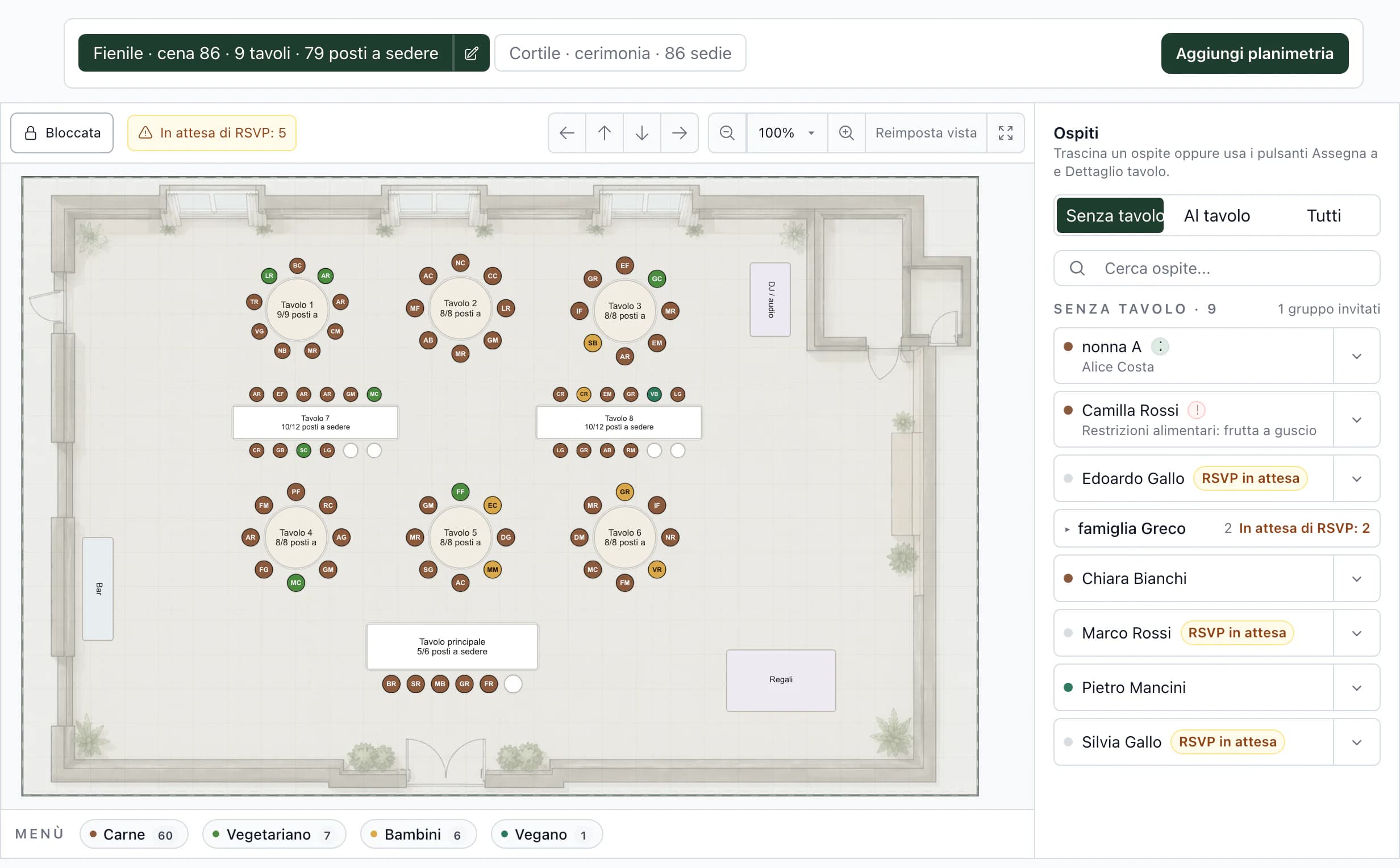1400x868 pixels.
Task: Select the Tavolo 7 rectangular table
Action: pyautogui.click(x=315, y=423)
